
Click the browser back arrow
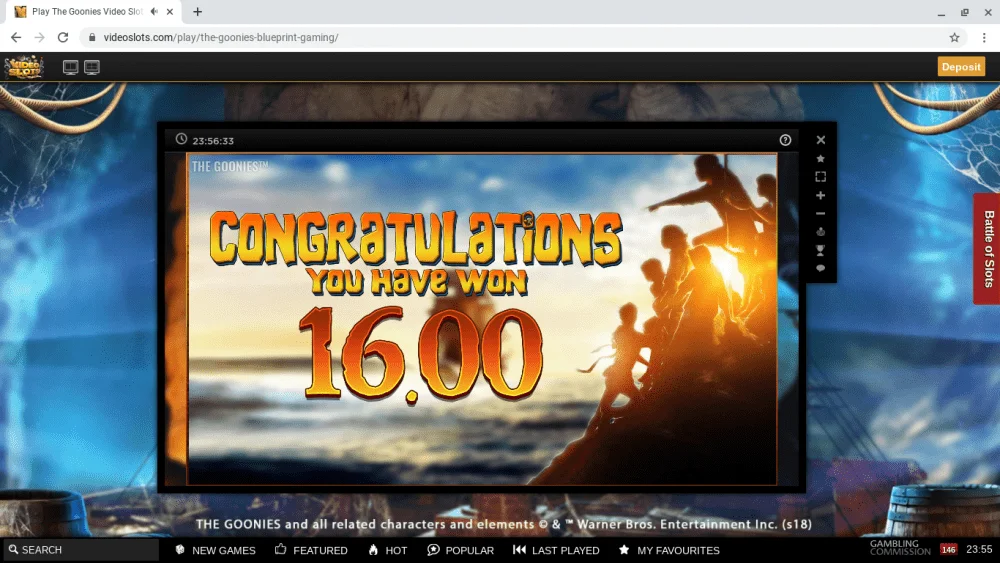[x=16, y=38]
